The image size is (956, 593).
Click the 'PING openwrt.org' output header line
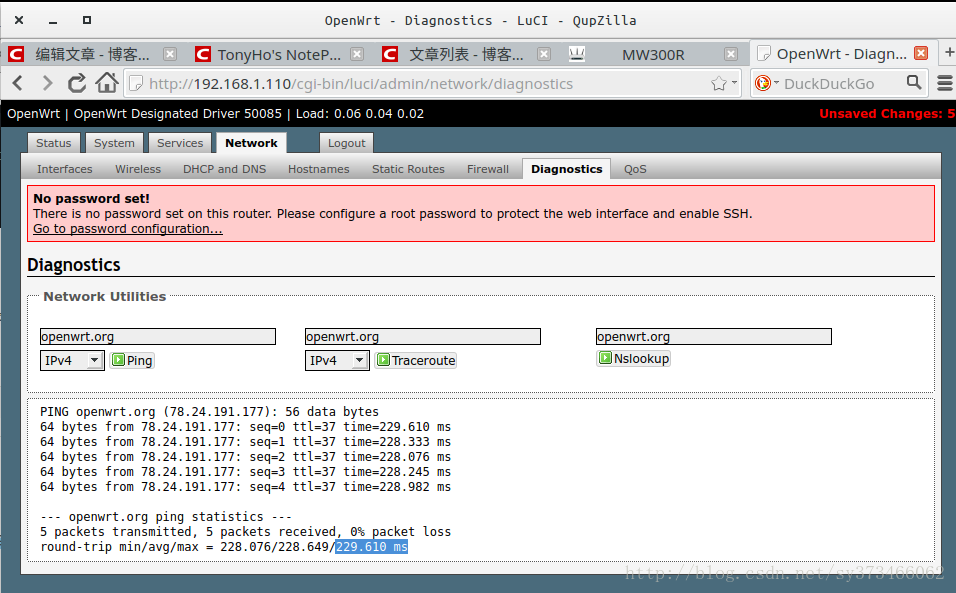(209, 411)
